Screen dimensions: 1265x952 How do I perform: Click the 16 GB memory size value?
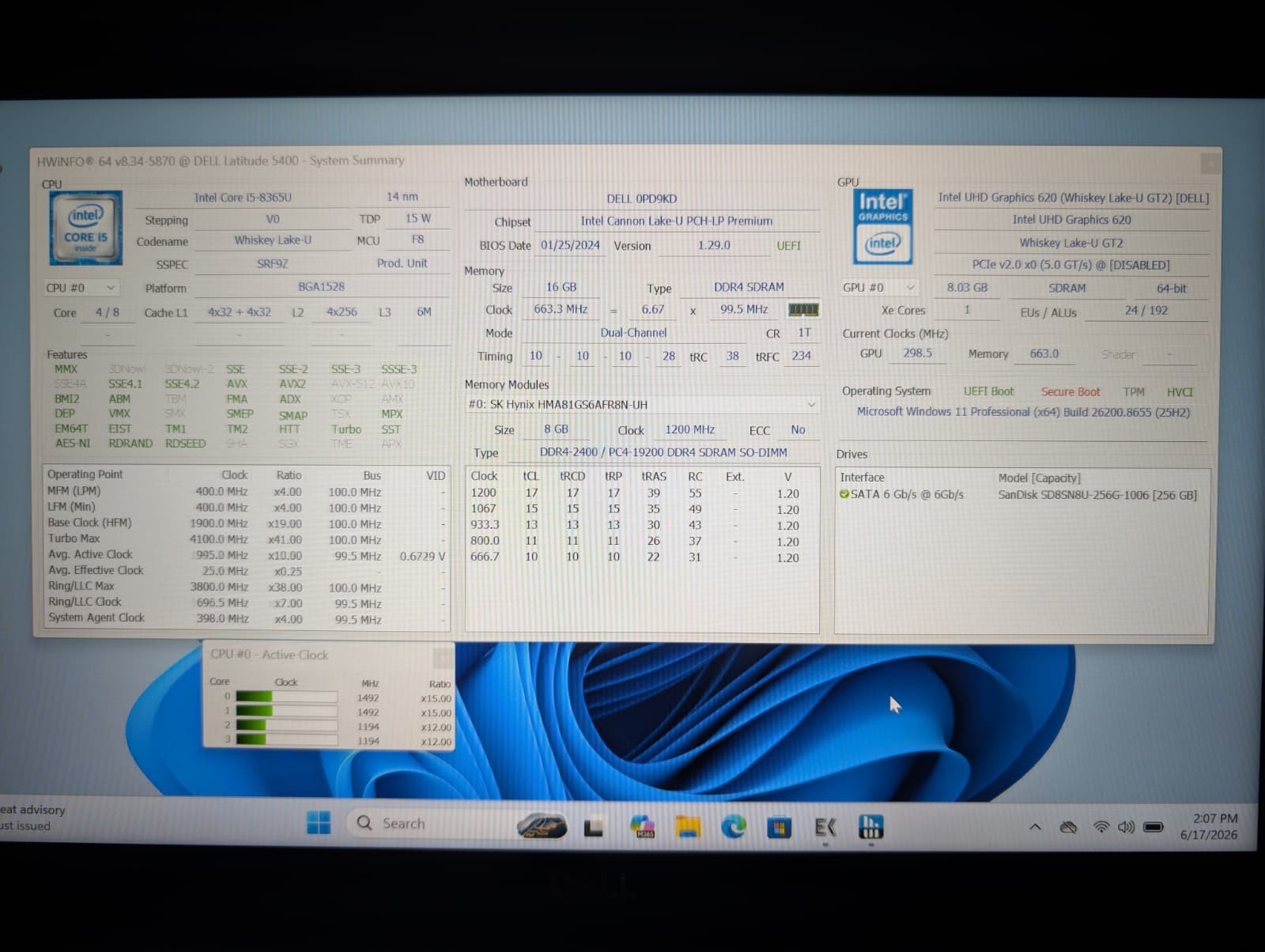pos(561,287)
